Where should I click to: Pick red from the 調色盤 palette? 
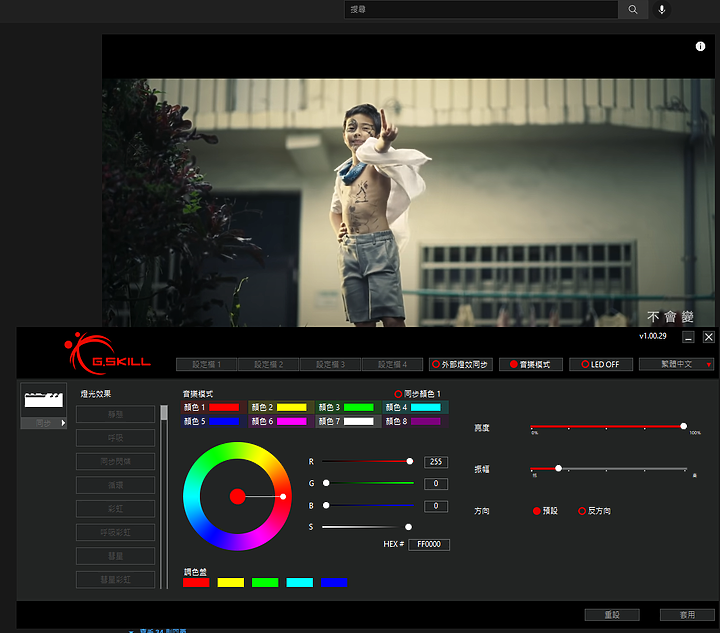tap(196, 583)
